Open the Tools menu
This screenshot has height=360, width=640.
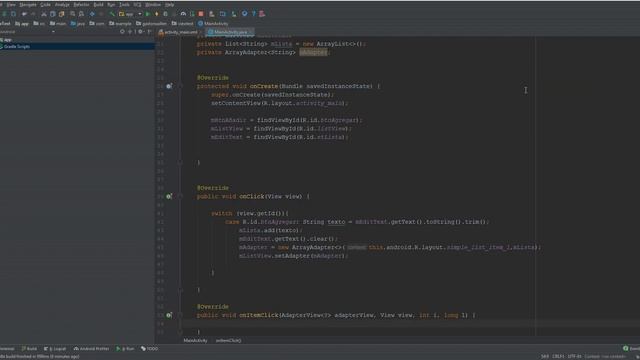[x=124, y=4]
